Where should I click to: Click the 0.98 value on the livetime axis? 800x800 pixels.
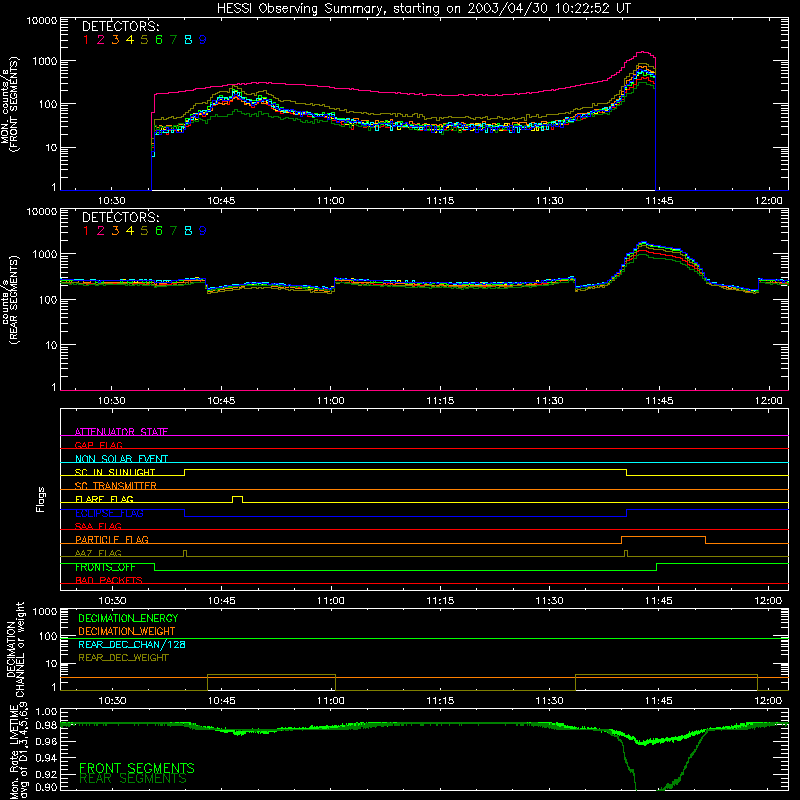coord(46,725)
